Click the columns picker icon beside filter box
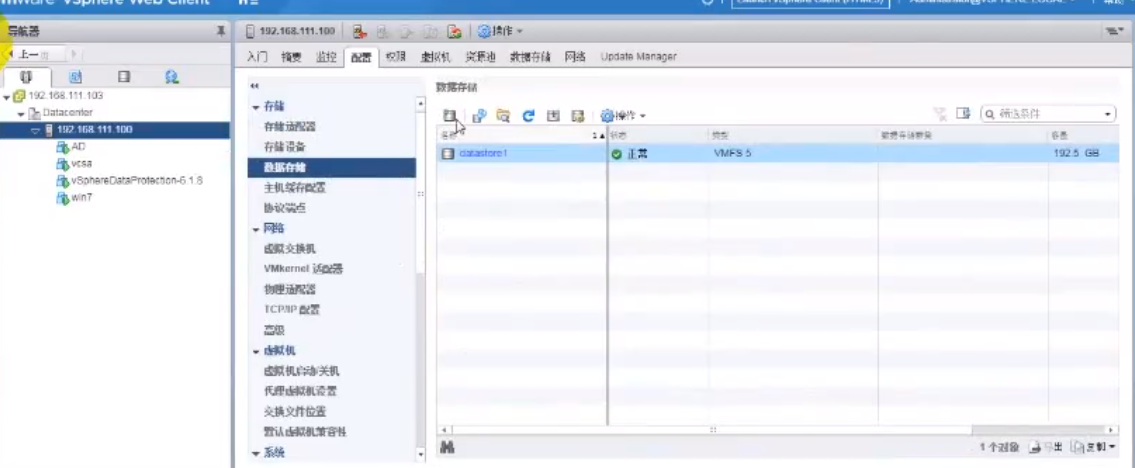This screenshot has width=1135, height=468. [963, 114]
